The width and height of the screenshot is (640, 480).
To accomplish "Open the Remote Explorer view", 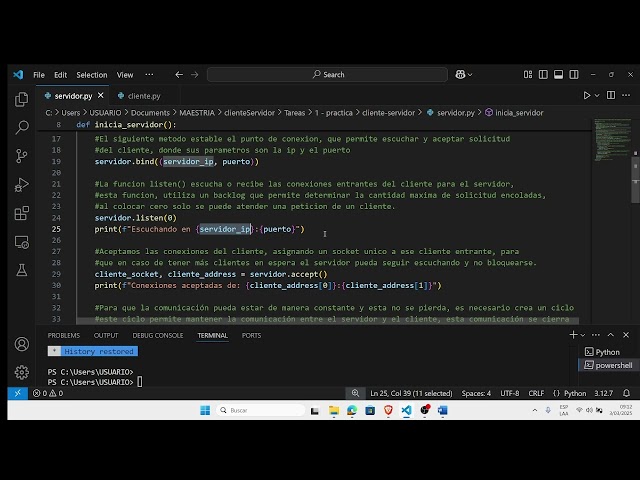I will point(21,242).
